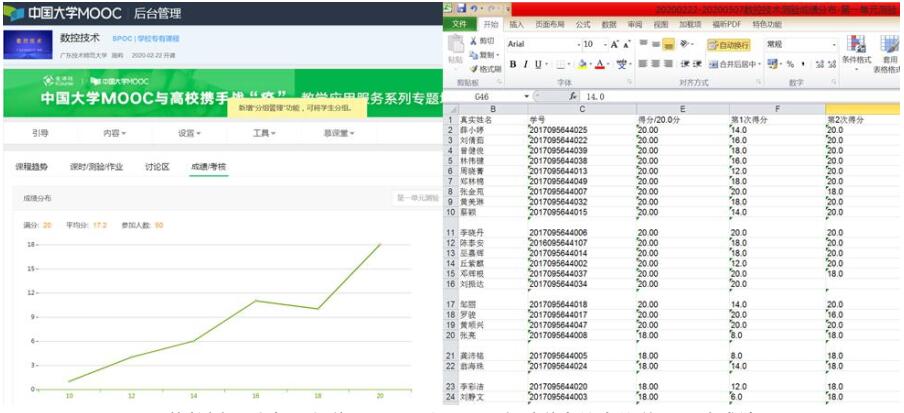Open the 讨论区 tab

(157, 166)
